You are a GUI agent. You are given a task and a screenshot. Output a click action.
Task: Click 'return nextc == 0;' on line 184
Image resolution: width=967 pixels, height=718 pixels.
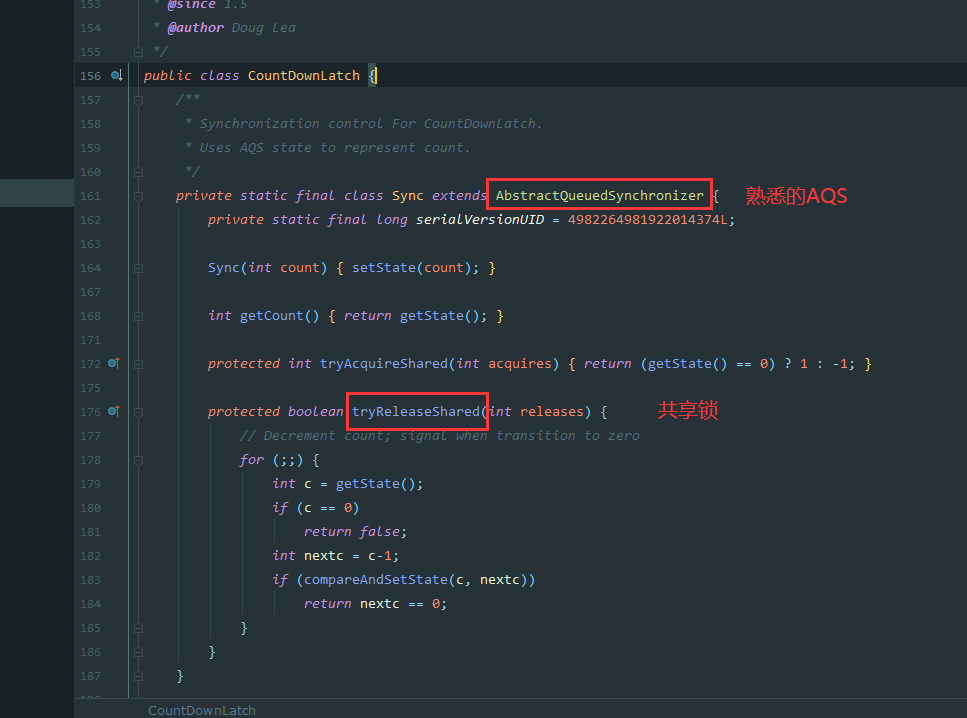[x=375, y=604]
